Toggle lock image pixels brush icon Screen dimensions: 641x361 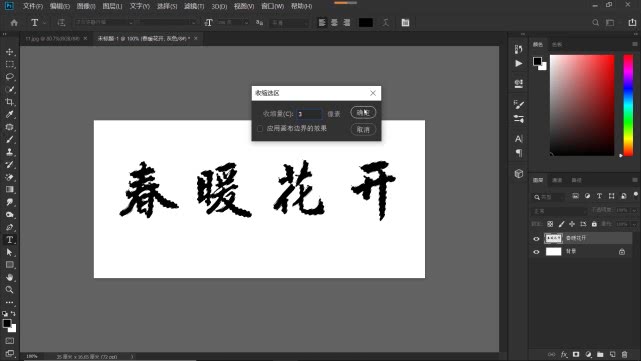(x=561, y=224)
